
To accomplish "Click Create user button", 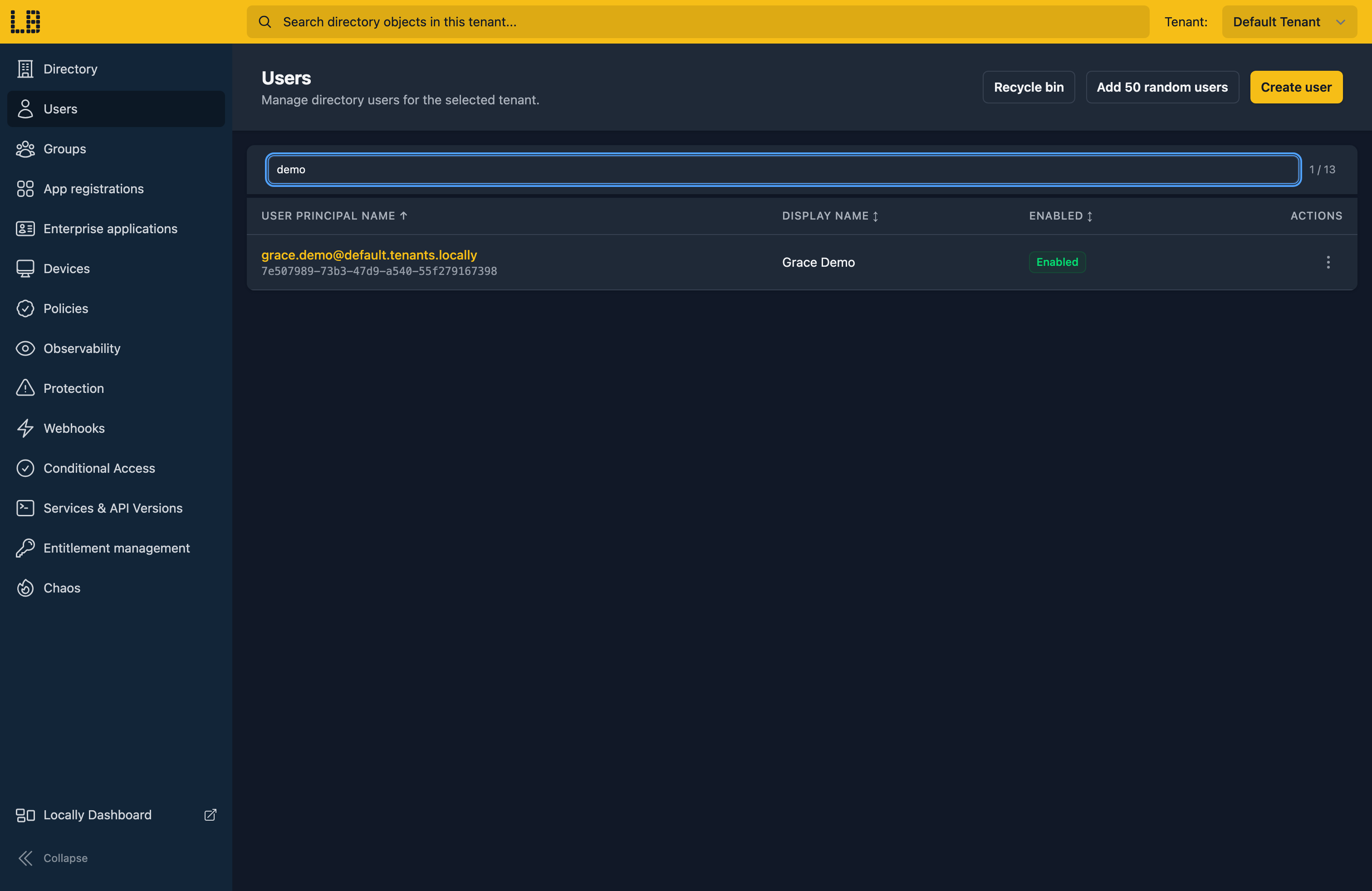I will (x=1296, y=87).
